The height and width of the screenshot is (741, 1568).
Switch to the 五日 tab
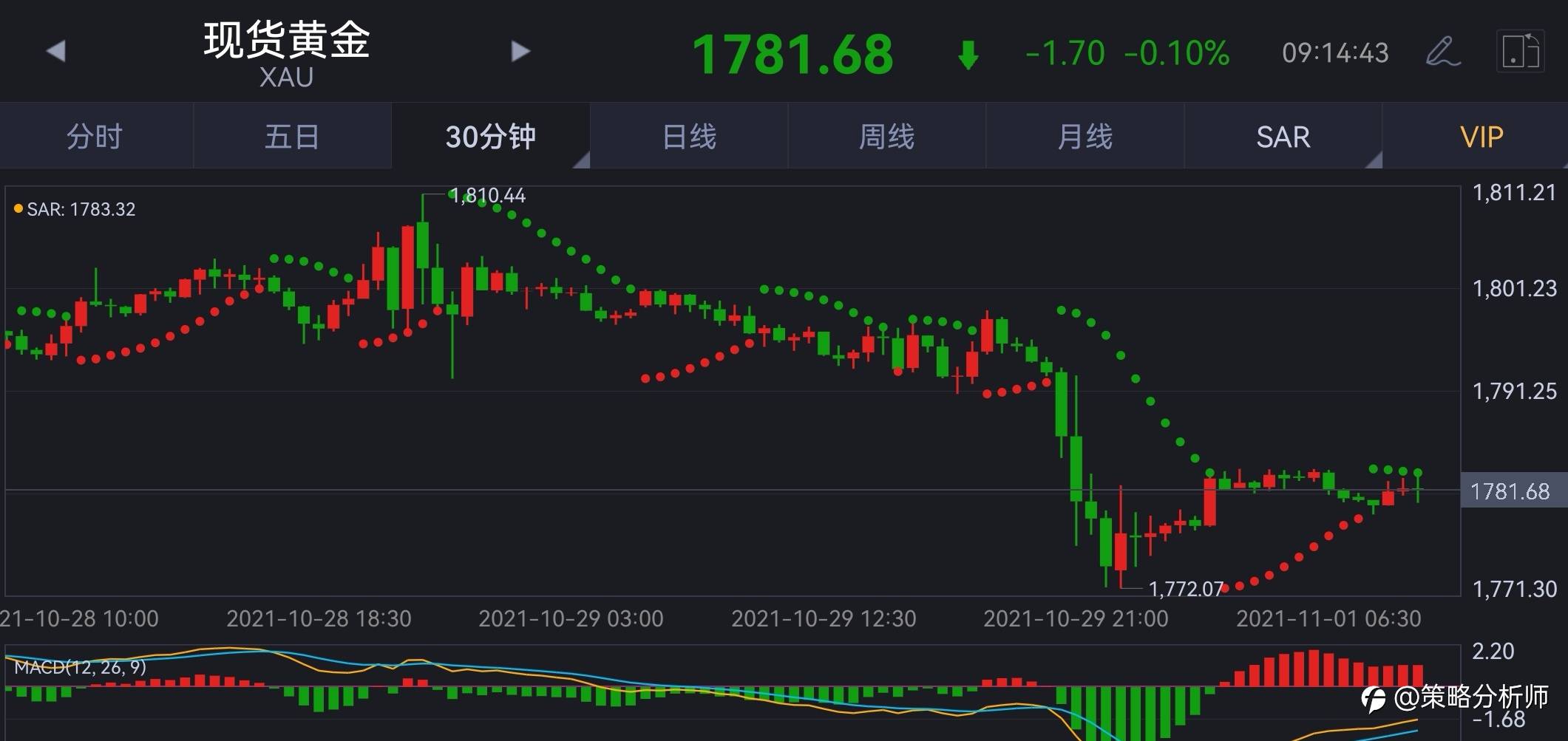[x=292, y=136]
